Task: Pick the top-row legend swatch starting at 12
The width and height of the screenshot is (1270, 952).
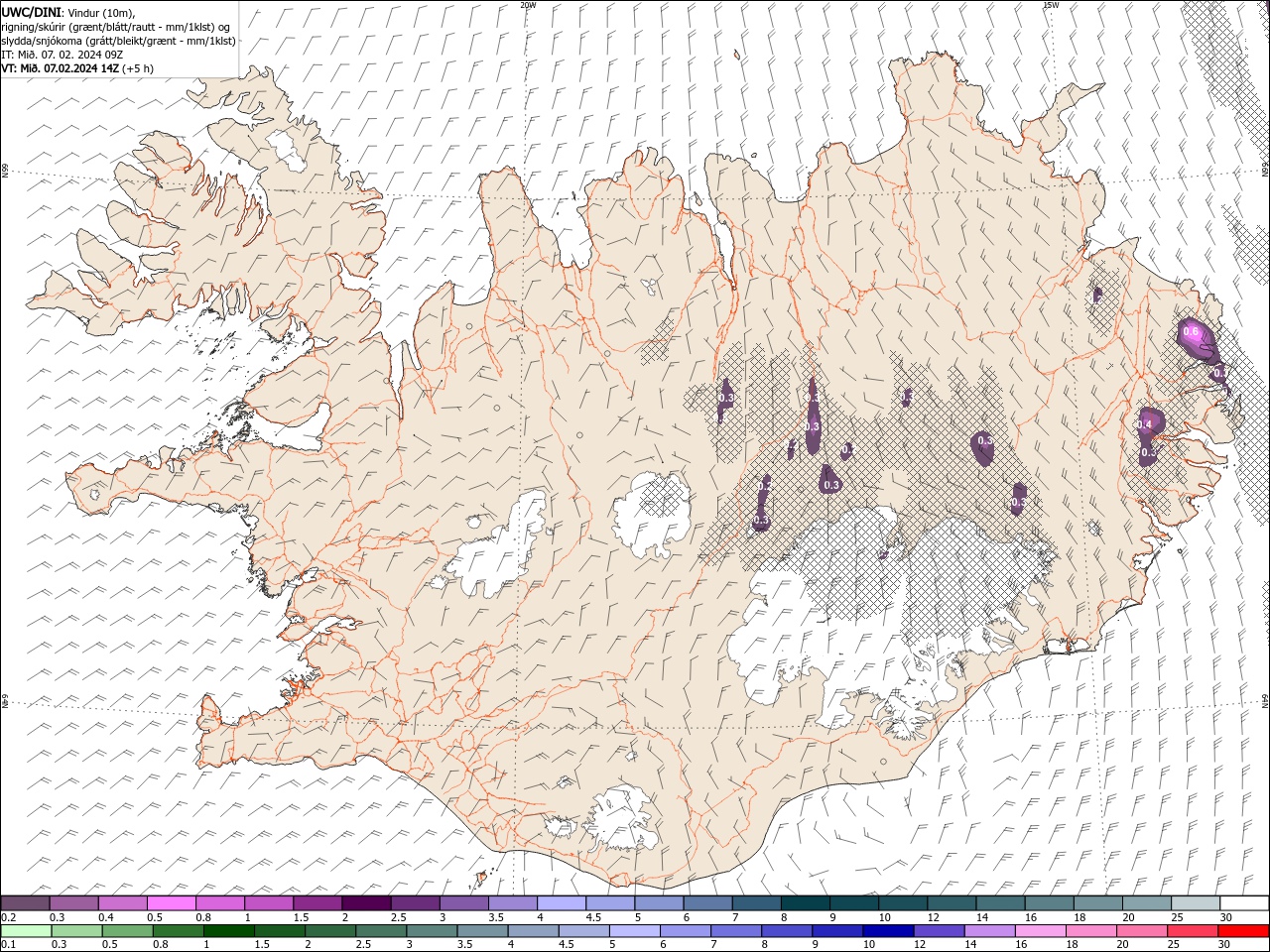Action: coord(952,903)
